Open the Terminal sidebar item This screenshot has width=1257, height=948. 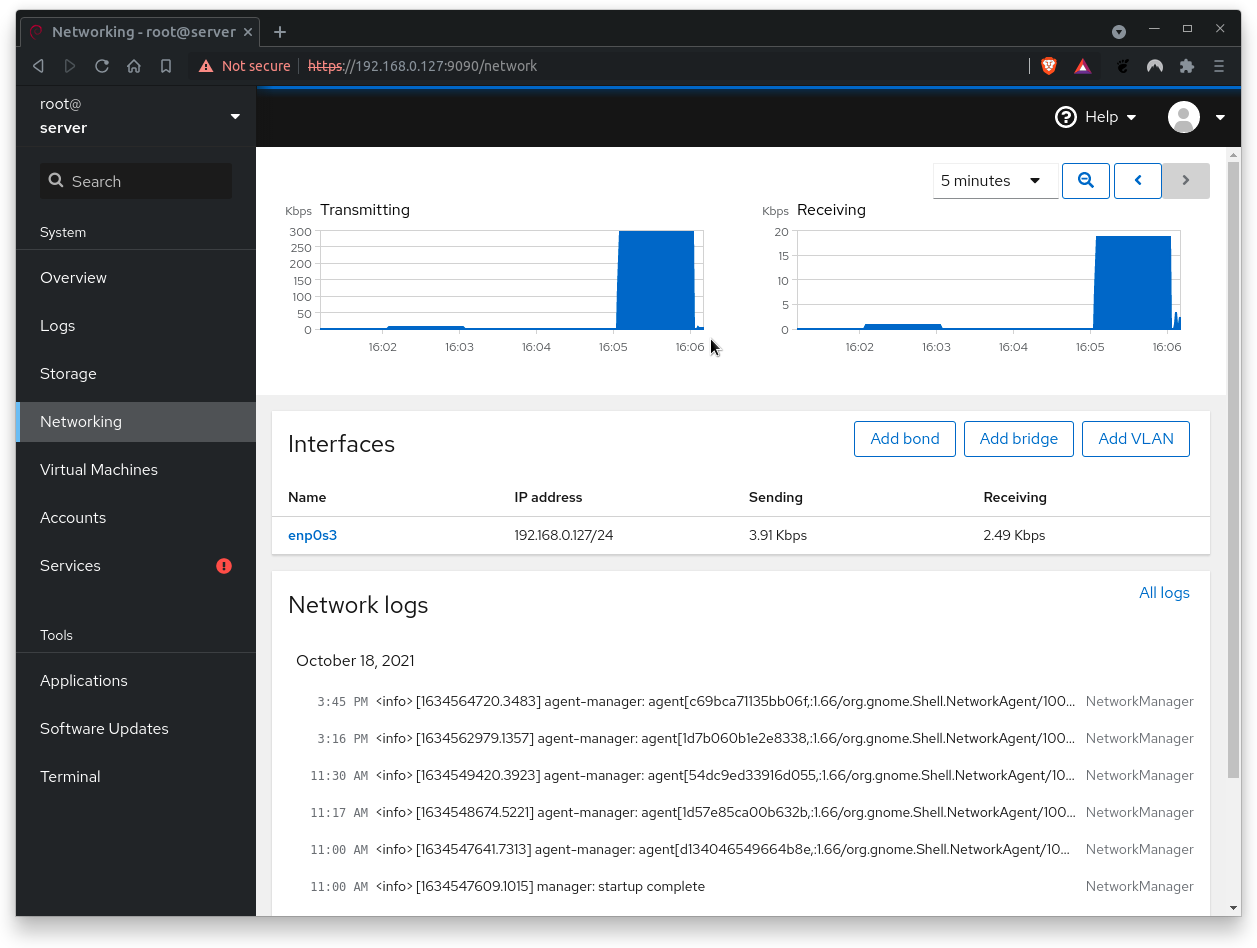pos(70,777)
